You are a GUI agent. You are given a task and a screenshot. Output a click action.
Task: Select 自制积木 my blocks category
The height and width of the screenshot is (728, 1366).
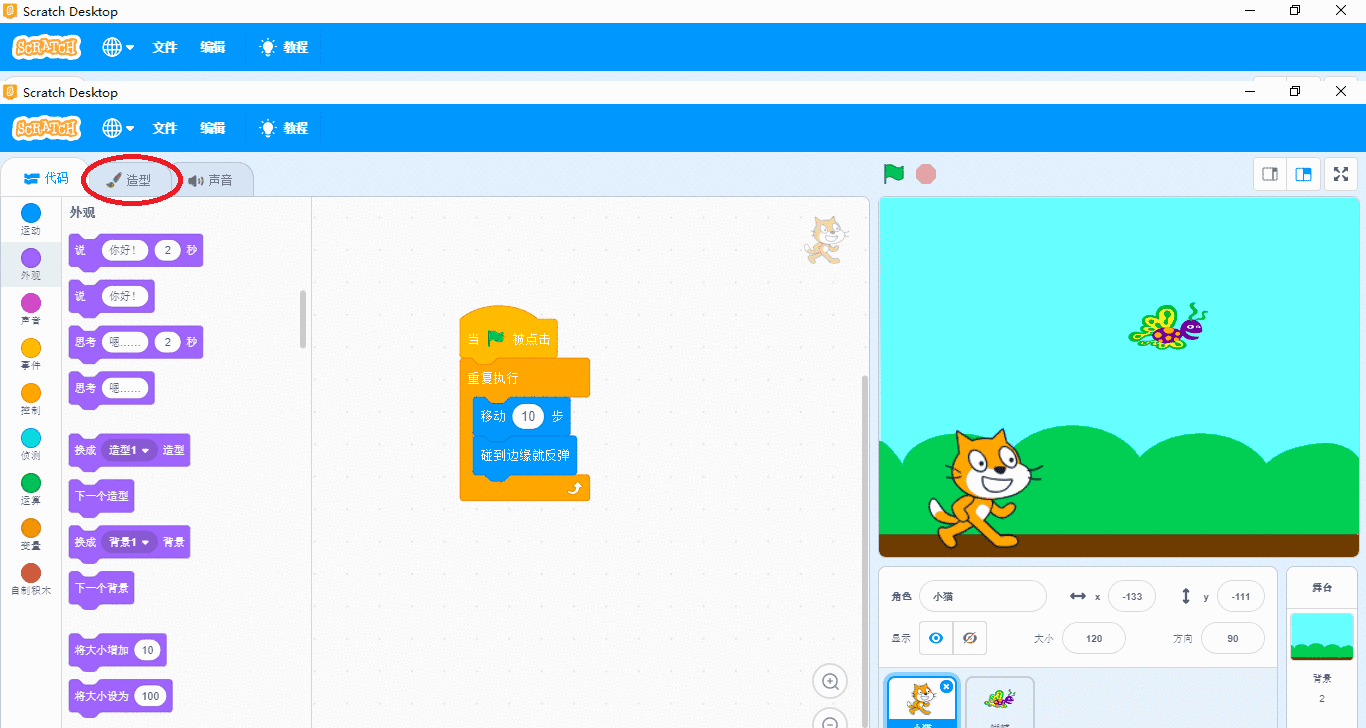point(31,579)
